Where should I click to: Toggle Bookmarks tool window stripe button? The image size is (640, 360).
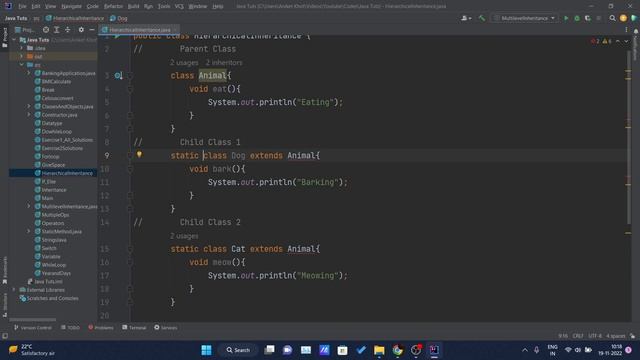4,270
